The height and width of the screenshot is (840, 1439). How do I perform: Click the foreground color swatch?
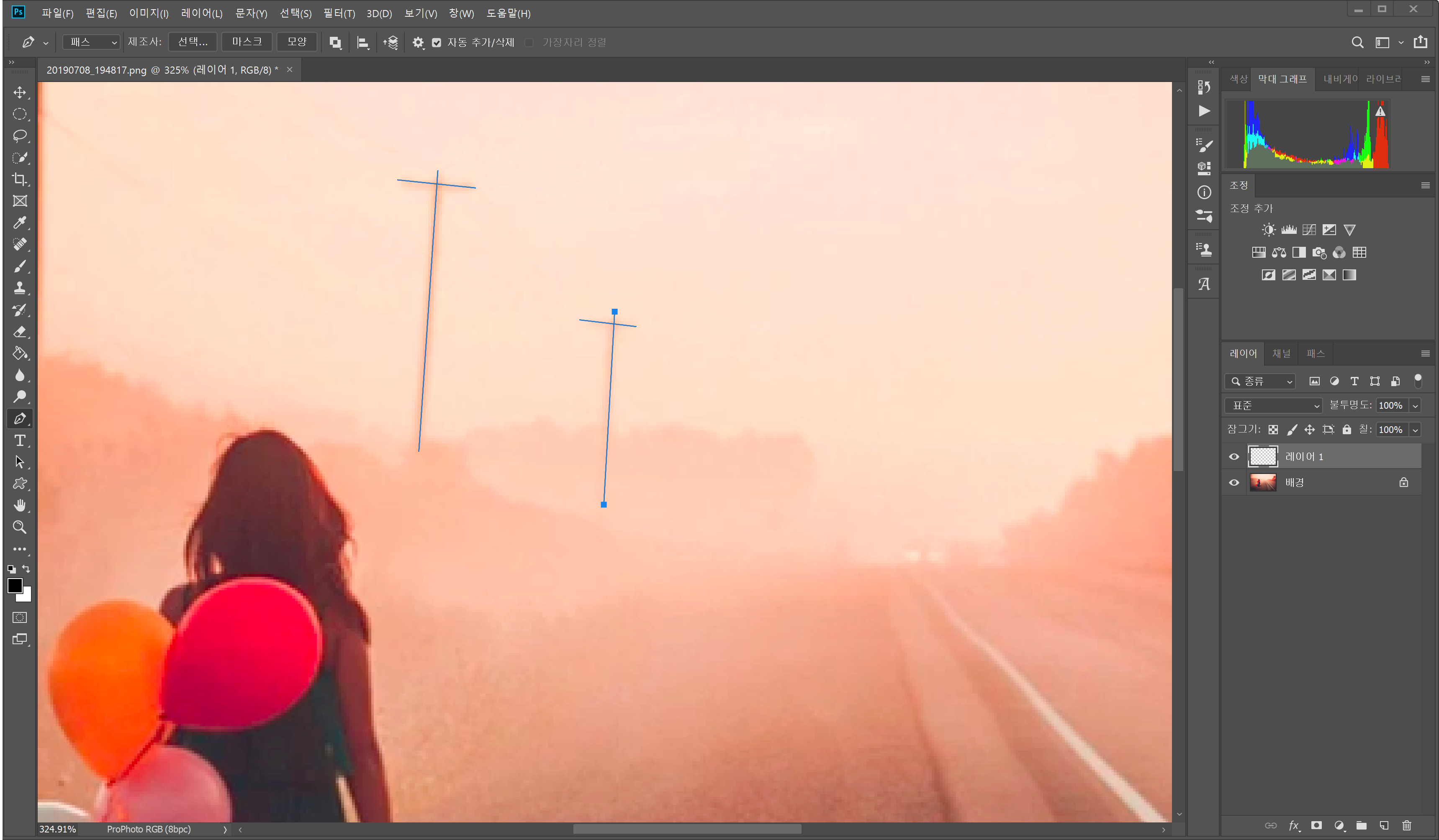coord(15,586)
